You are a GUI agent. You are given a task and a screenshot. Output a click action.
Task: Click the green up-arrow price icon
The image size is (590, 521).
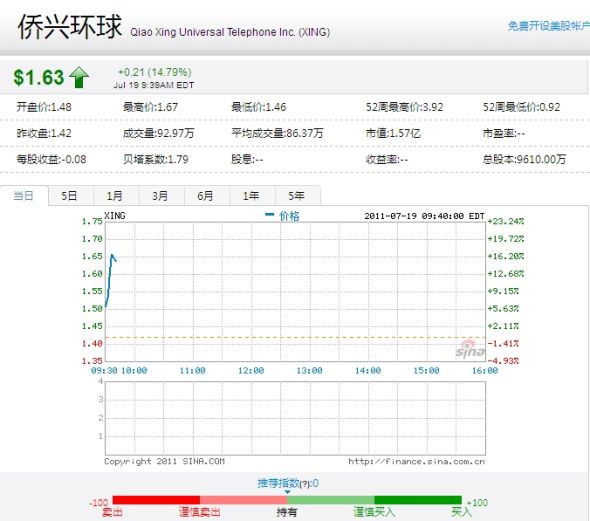pos(79,77)
